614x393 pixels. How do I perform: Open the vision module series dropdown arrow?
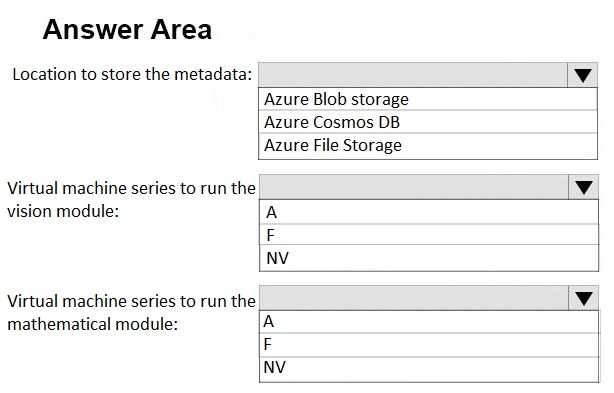(x=583, y=187)
